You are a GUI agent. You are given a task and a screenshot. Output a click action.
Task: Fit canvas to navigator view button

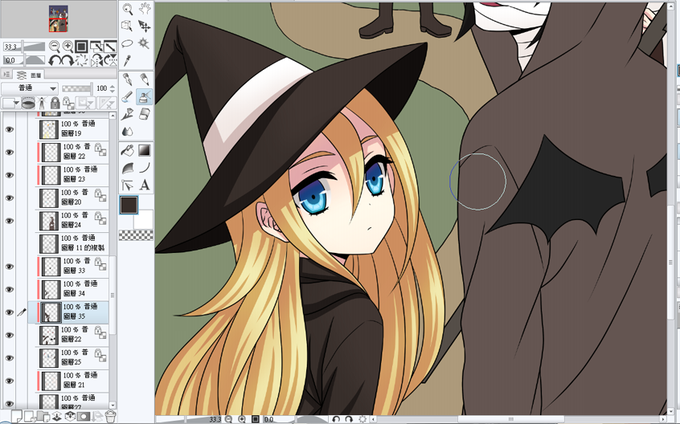click(x=82, y=46)
